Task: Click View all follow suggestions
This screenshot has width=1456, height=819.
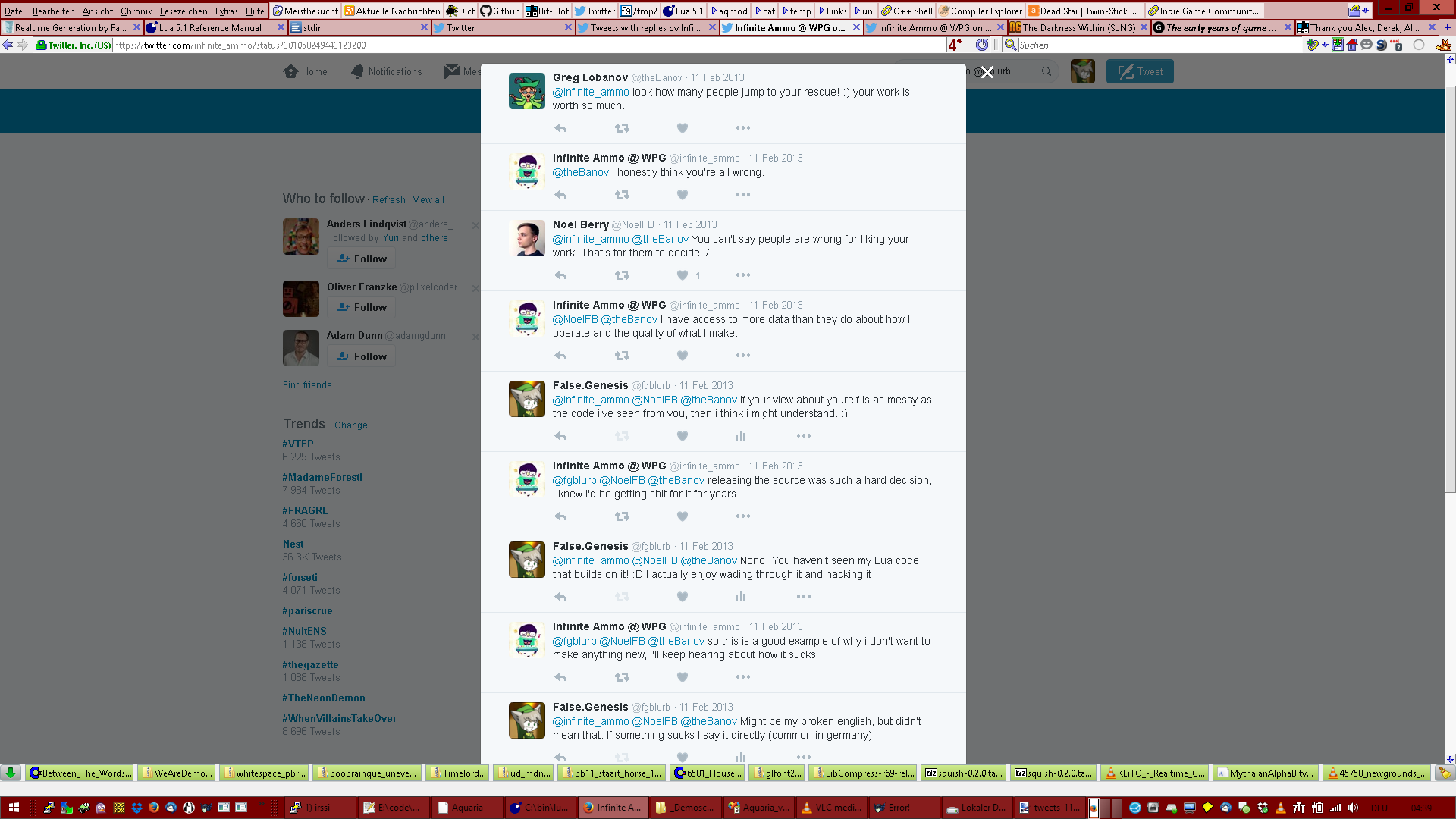Action: click(428, 200)
